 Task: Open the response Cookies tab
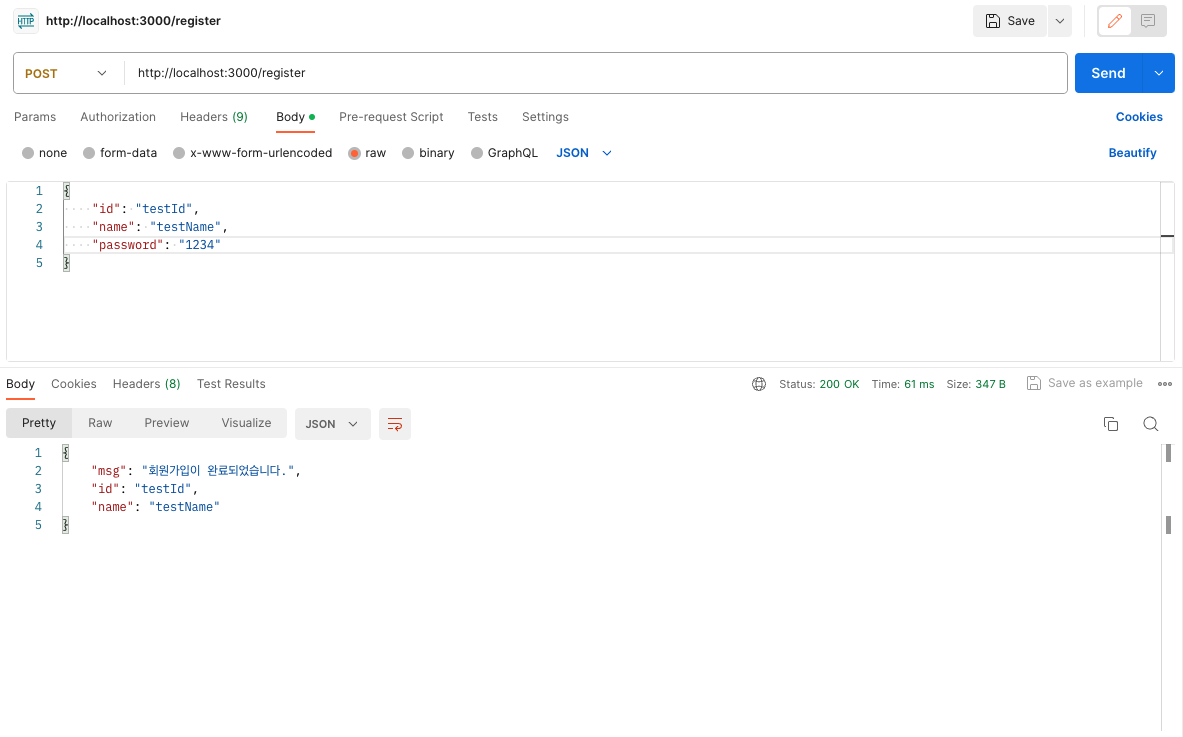74,384
